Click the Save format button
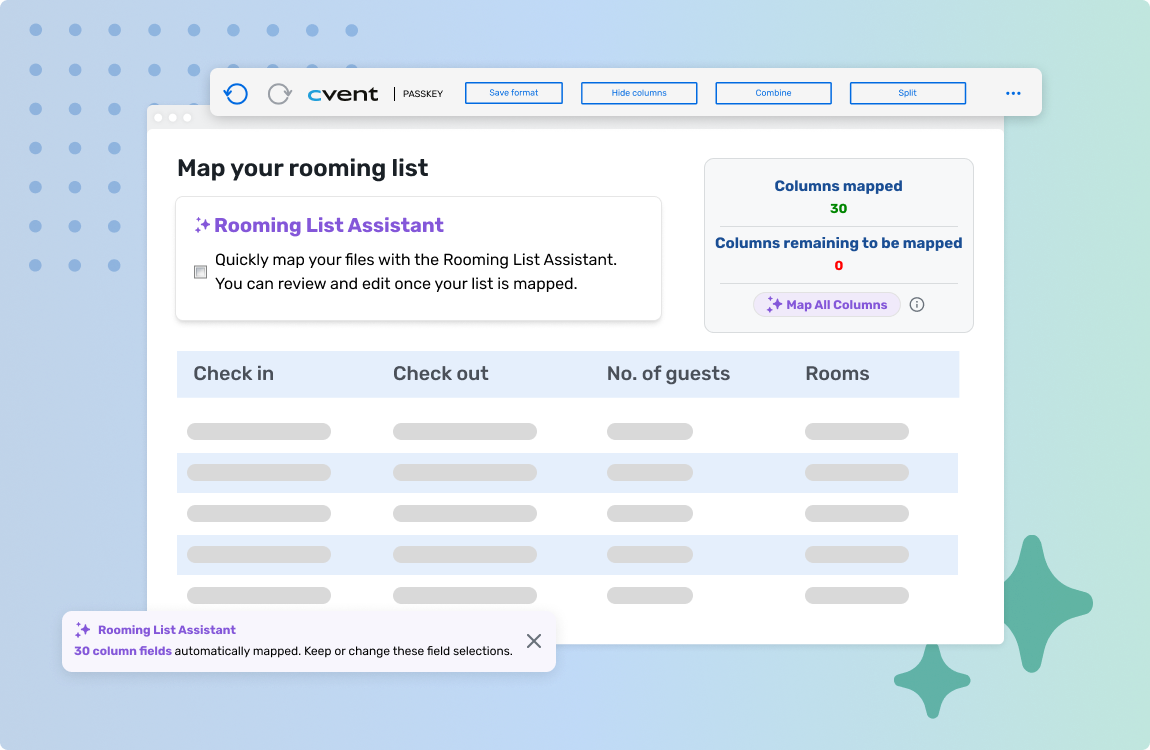This screenshot has height=750, width=1150. coord(513,92)
